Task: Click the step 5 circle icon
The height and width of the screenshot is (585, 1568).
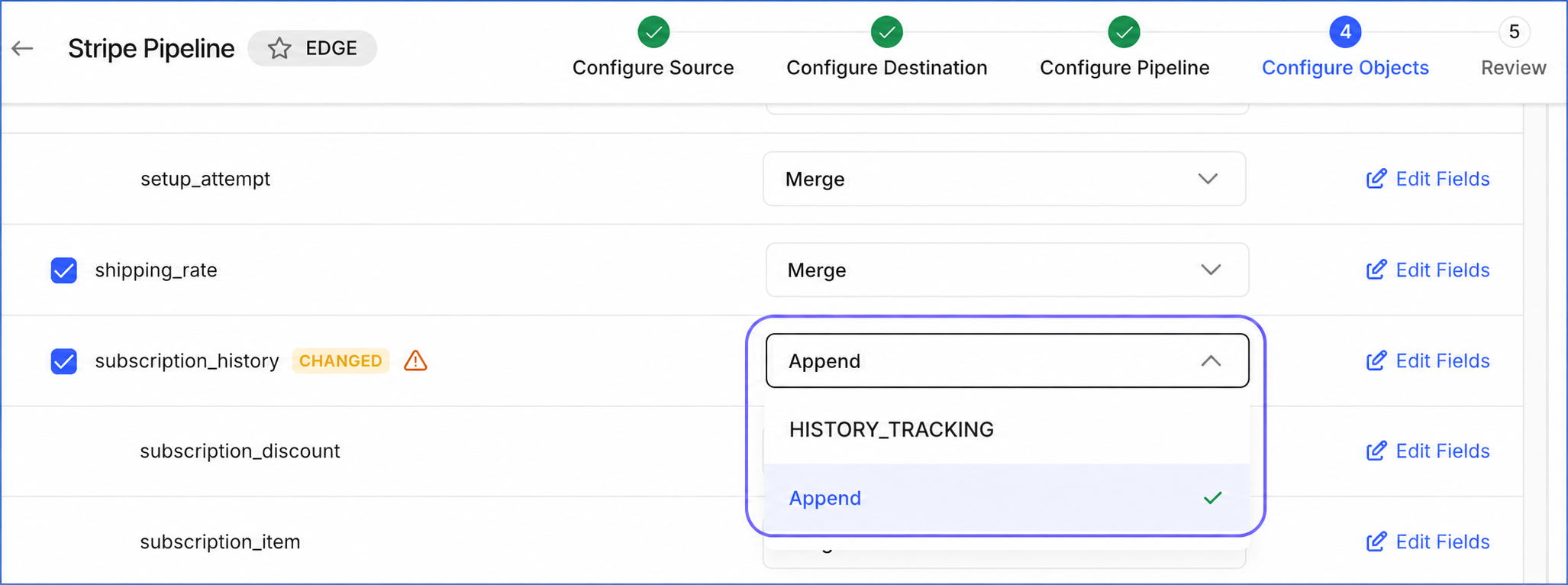Action: 1514,32
